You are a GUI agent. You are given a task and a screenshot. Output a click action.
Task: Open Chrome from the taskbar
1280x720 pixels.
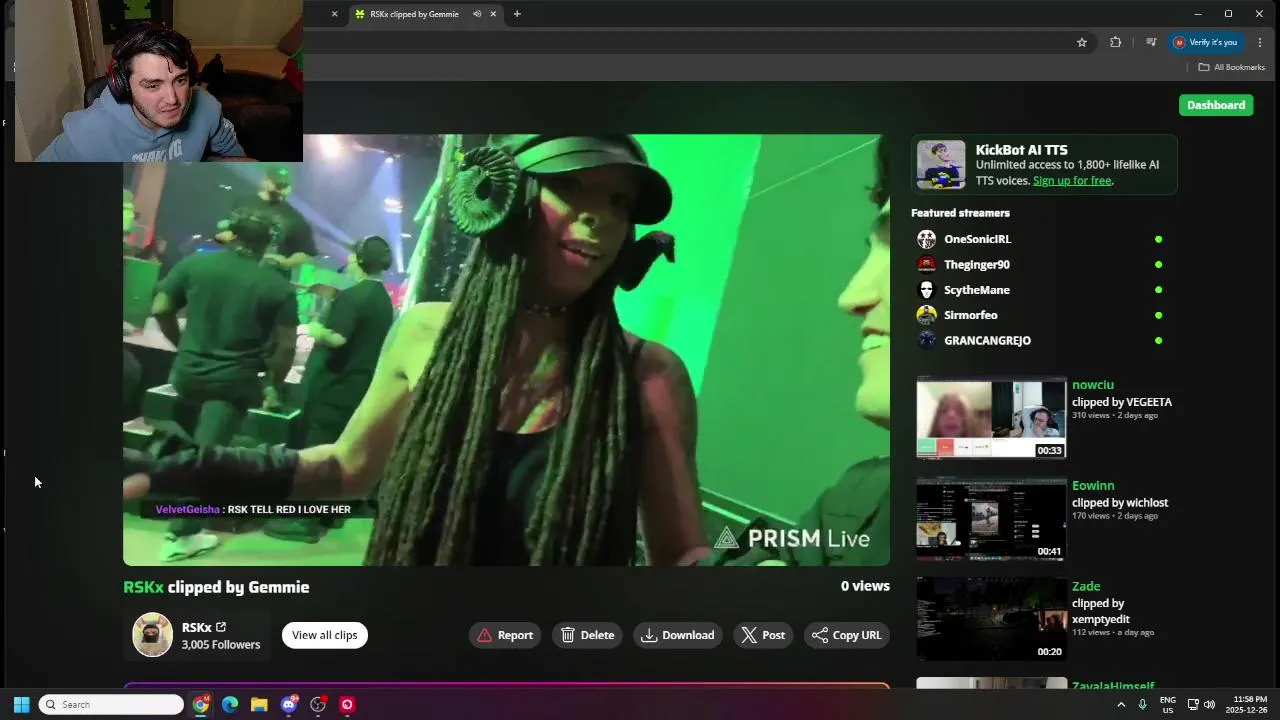201,705
